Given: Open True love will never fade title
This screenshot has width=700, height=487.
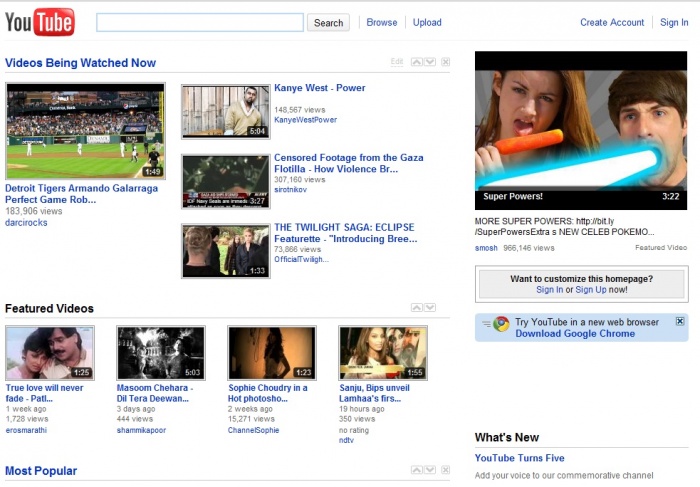Looking at the screenshot, I should point(44,393).
